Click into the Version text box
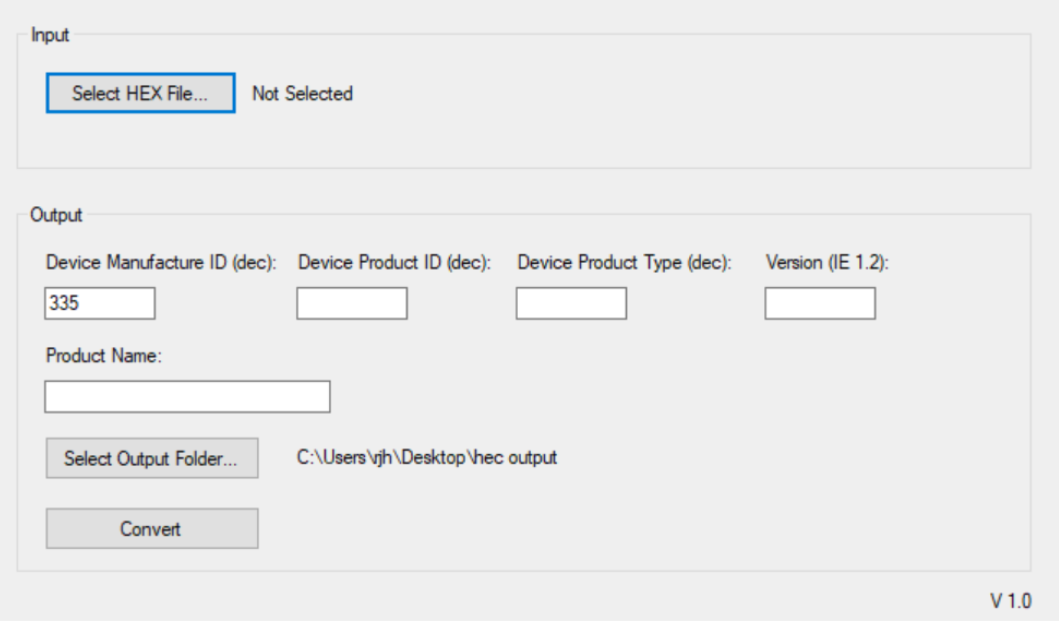The height and width of the screenshot is (621, 1059). (820, 303)
